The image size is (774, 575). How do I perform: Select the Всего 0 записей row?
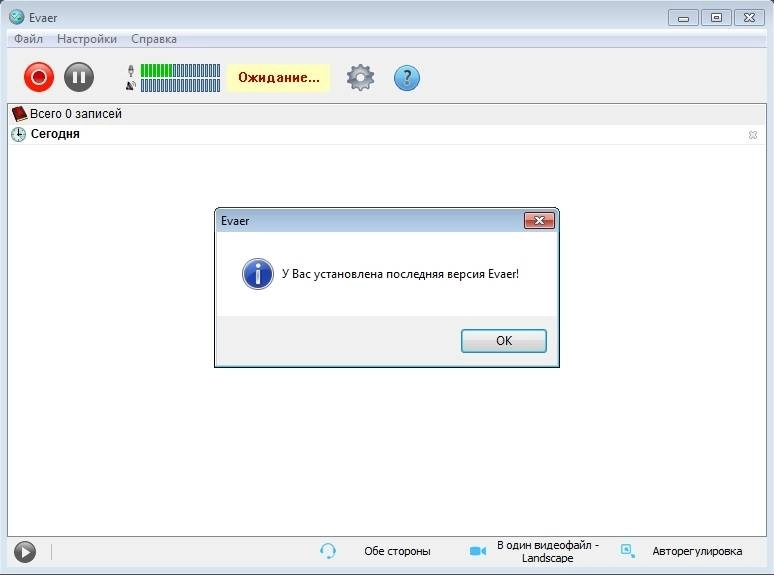[x=387, y=114]
